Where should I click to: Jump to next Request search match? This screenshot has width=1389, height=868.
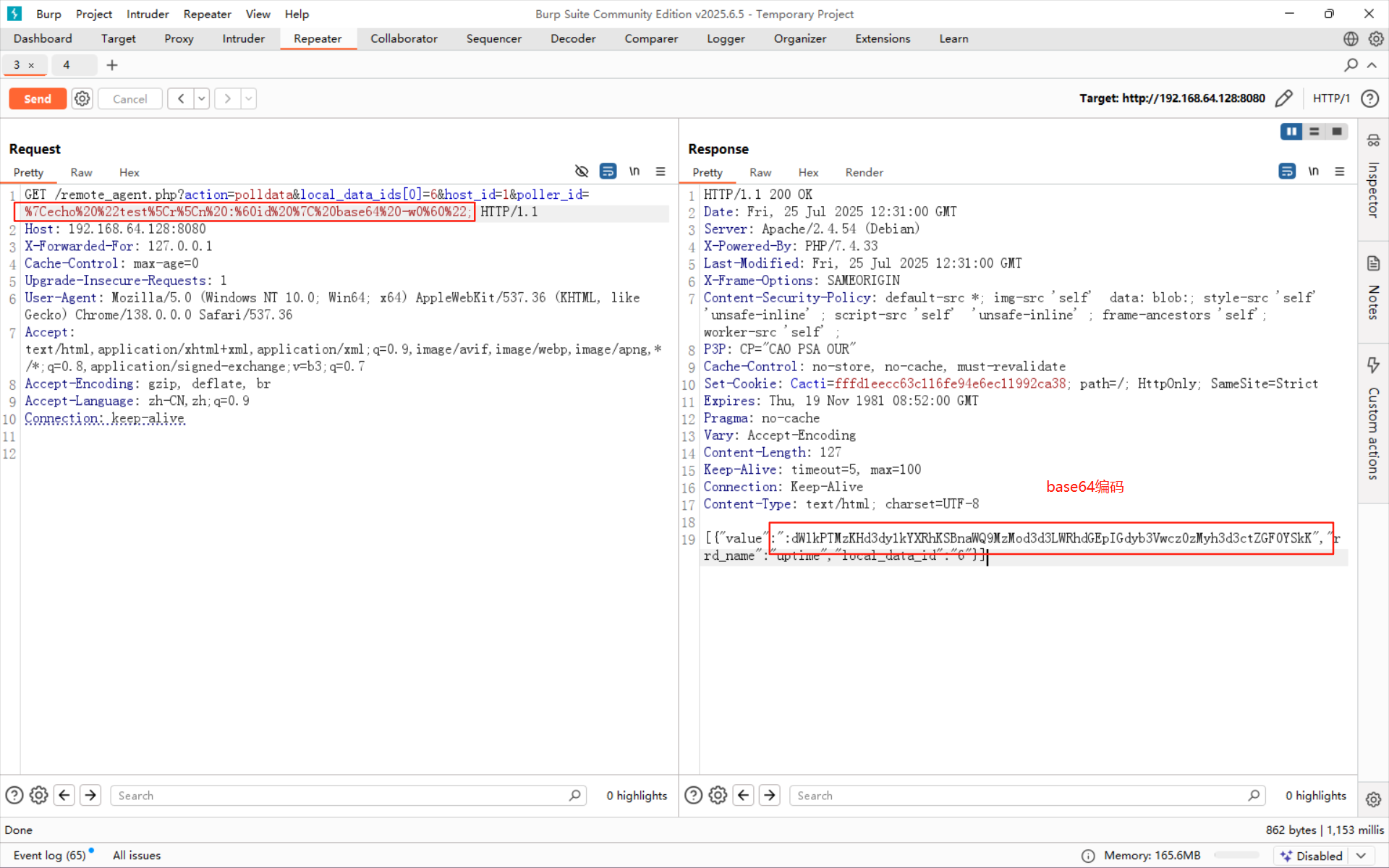[x=90, y=795]
